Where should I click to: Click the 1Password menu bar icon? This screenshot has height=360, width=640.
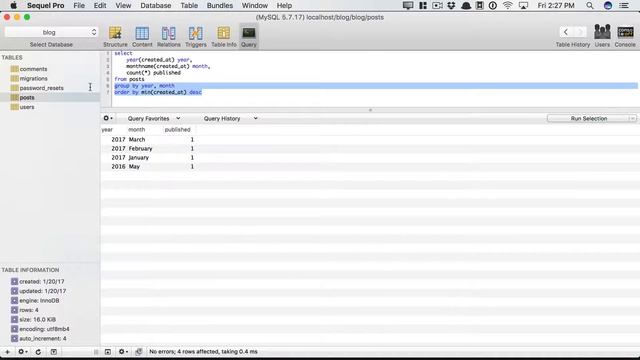tap(493, 5)
